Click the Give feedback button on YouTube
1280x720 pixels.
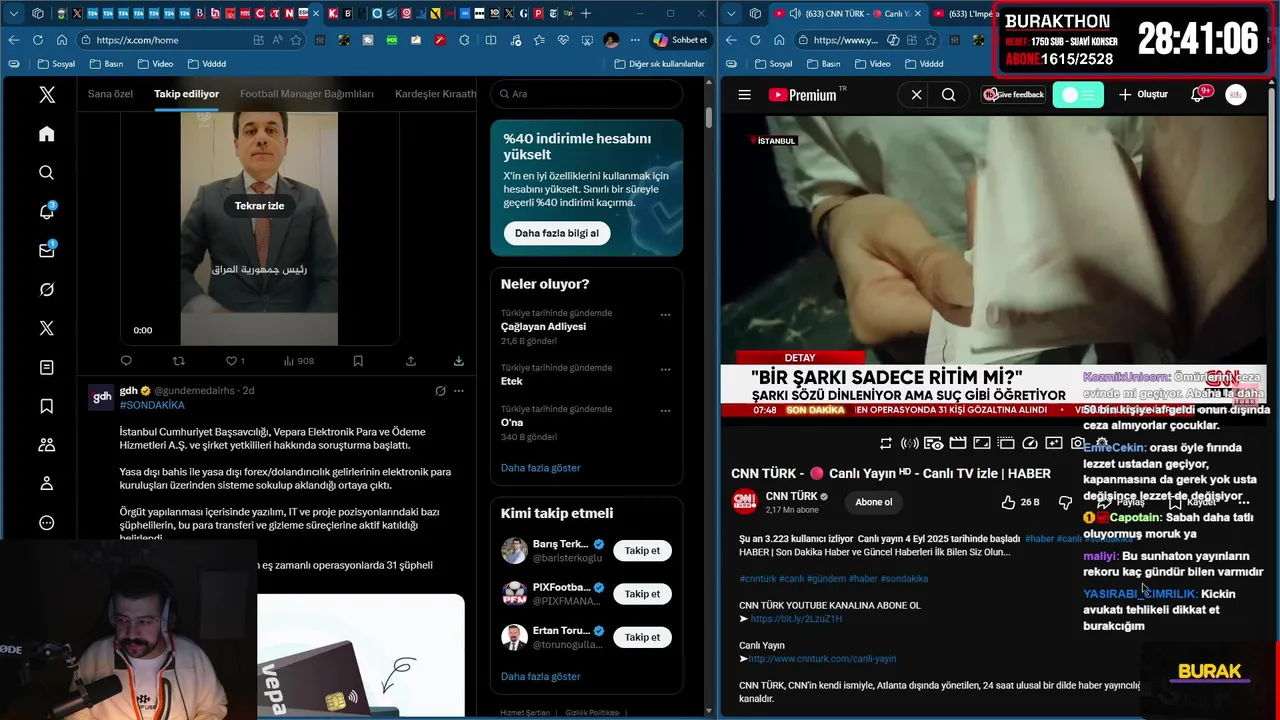(1014, 95)
